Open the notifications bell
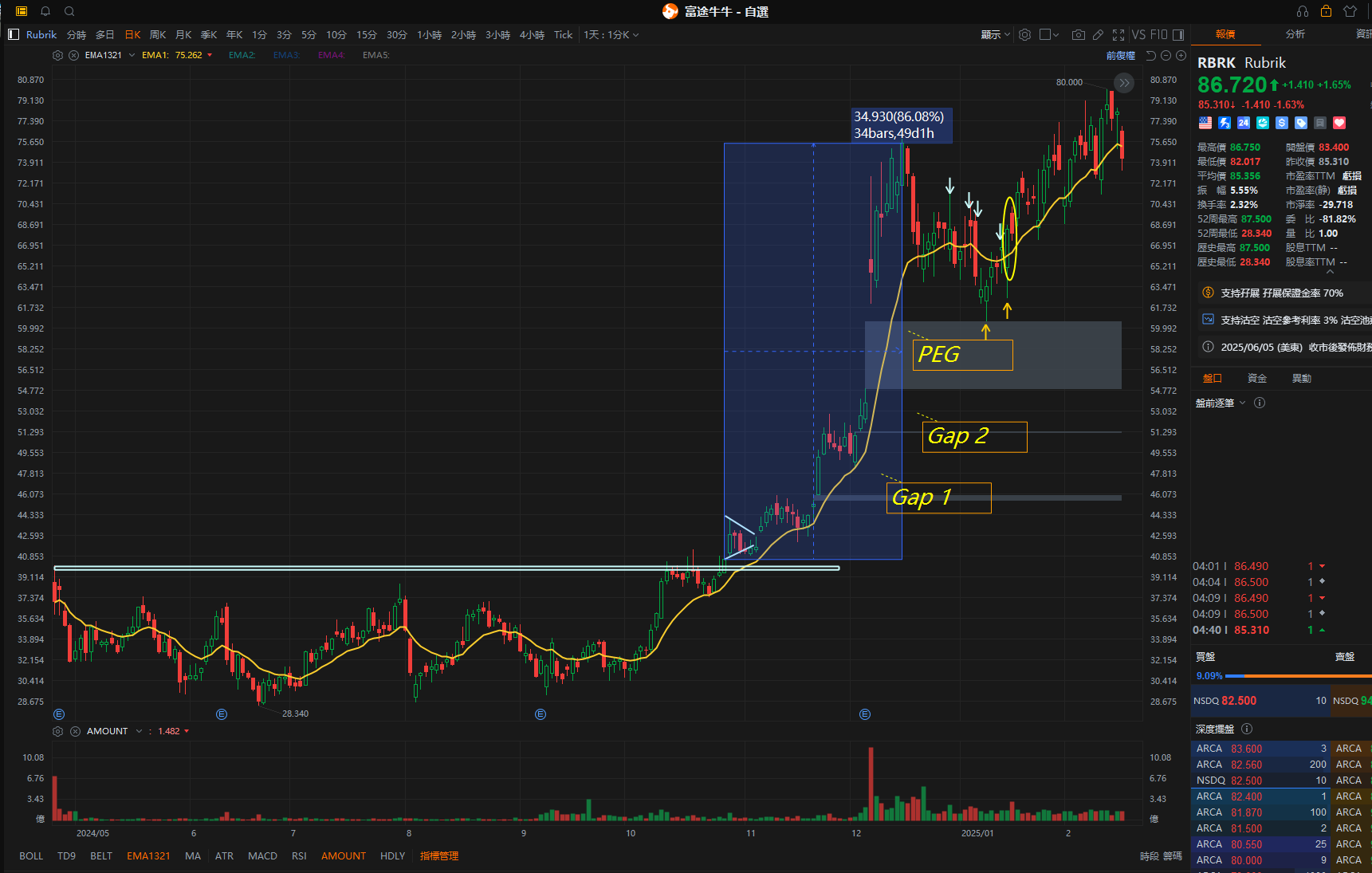This screenshot has height=873, width=1372. pos(45,11)
